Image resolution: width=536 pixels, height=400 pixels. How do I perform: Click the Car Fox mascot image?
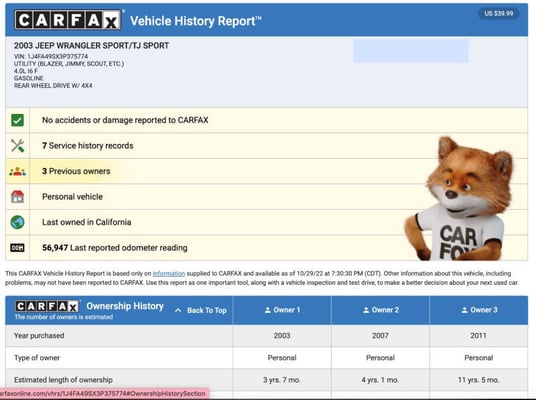(460, 198)
